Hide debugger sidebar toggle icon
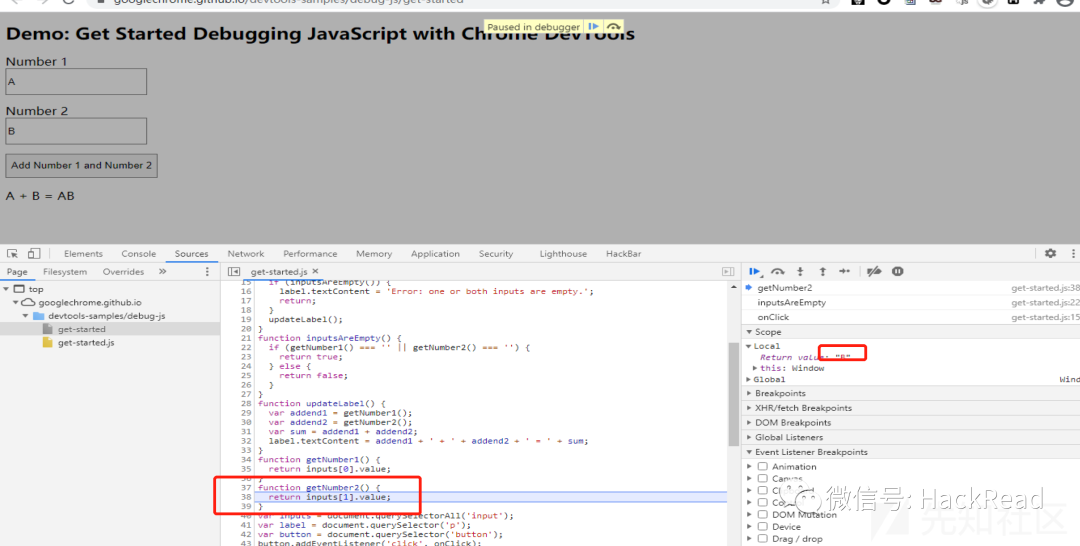This screenshot has width=1080, height=546. tap(728, 271)
